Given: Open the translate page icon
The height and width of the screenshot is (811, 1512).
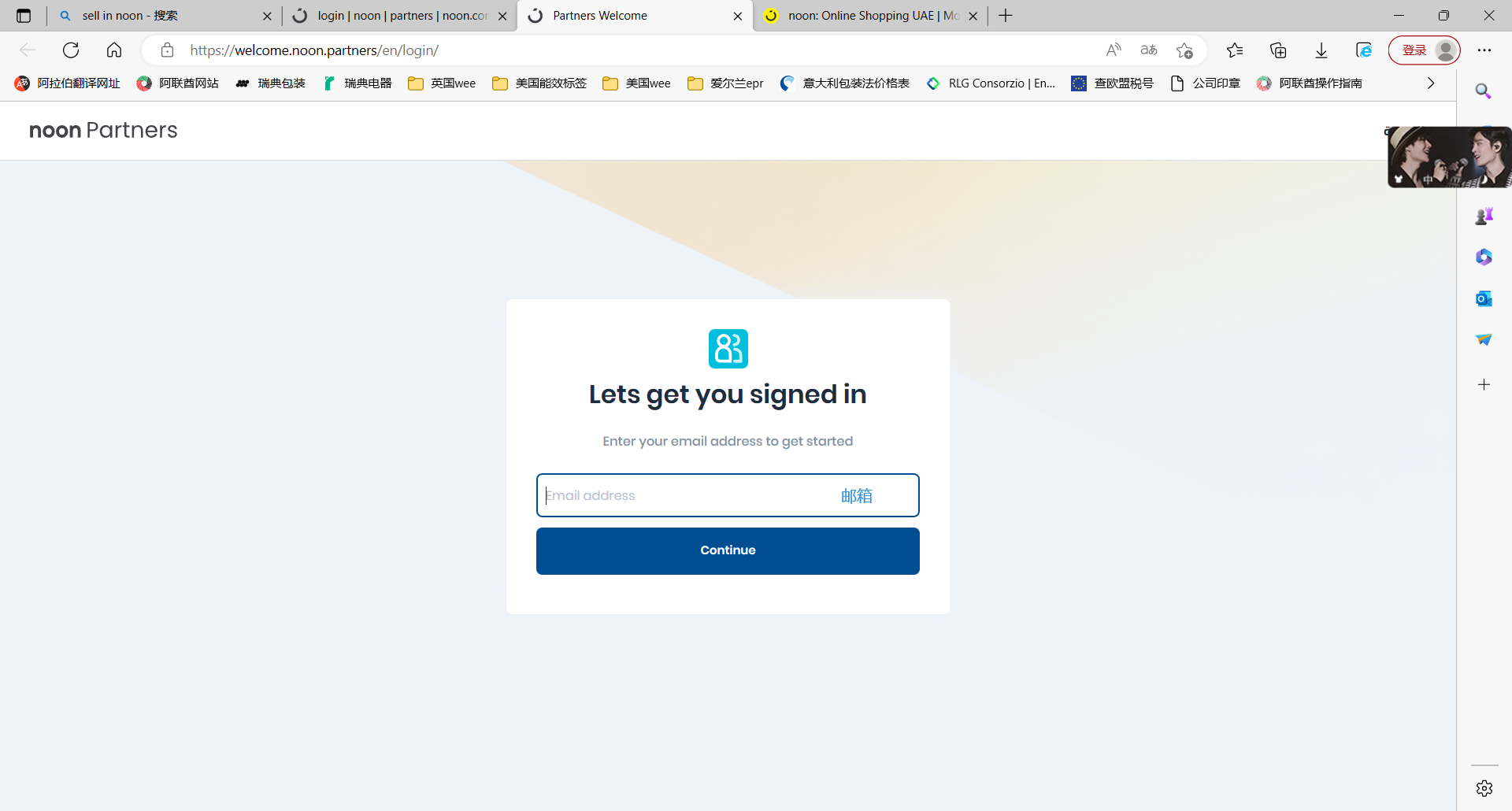Looking at the screenshot, I should tap(1149, 50).
